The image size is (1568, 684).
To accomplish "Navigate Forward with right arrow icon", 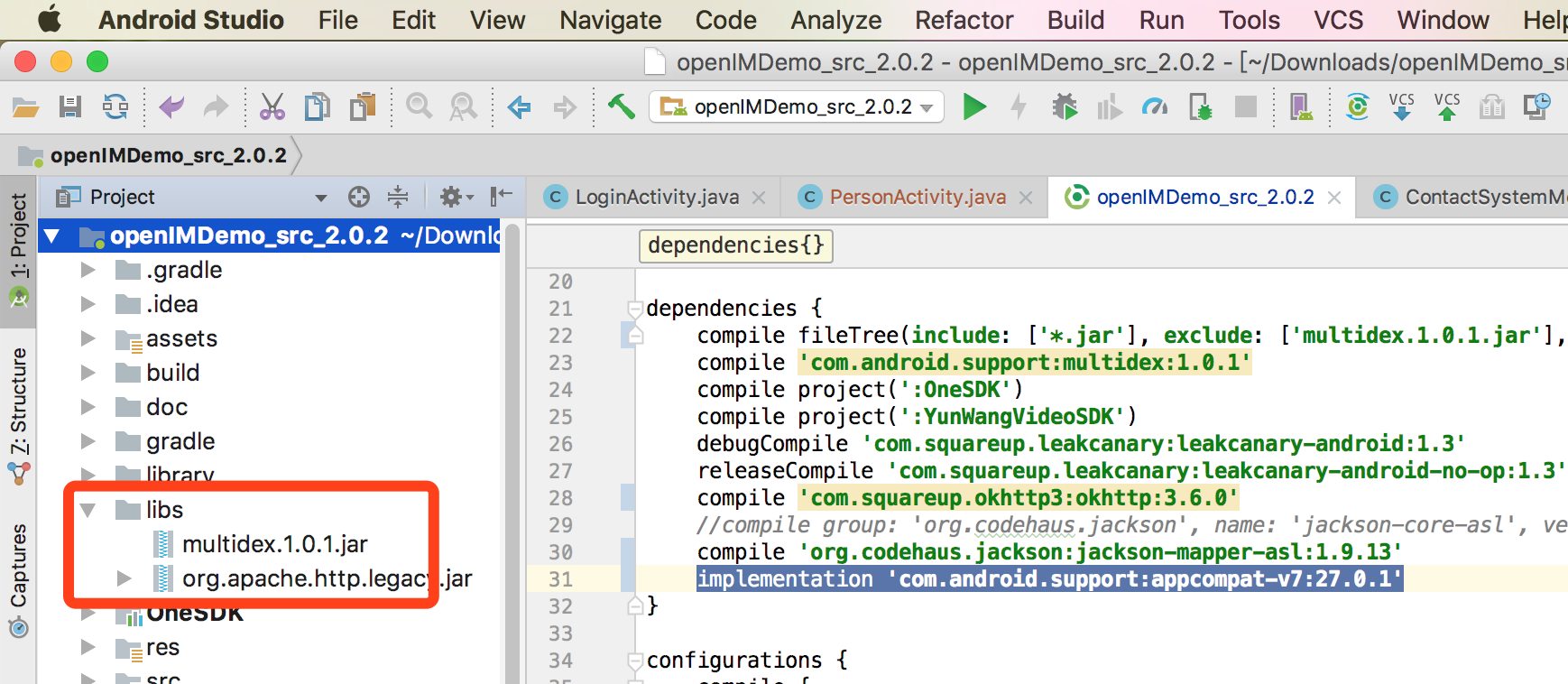I will coord(565,108).
